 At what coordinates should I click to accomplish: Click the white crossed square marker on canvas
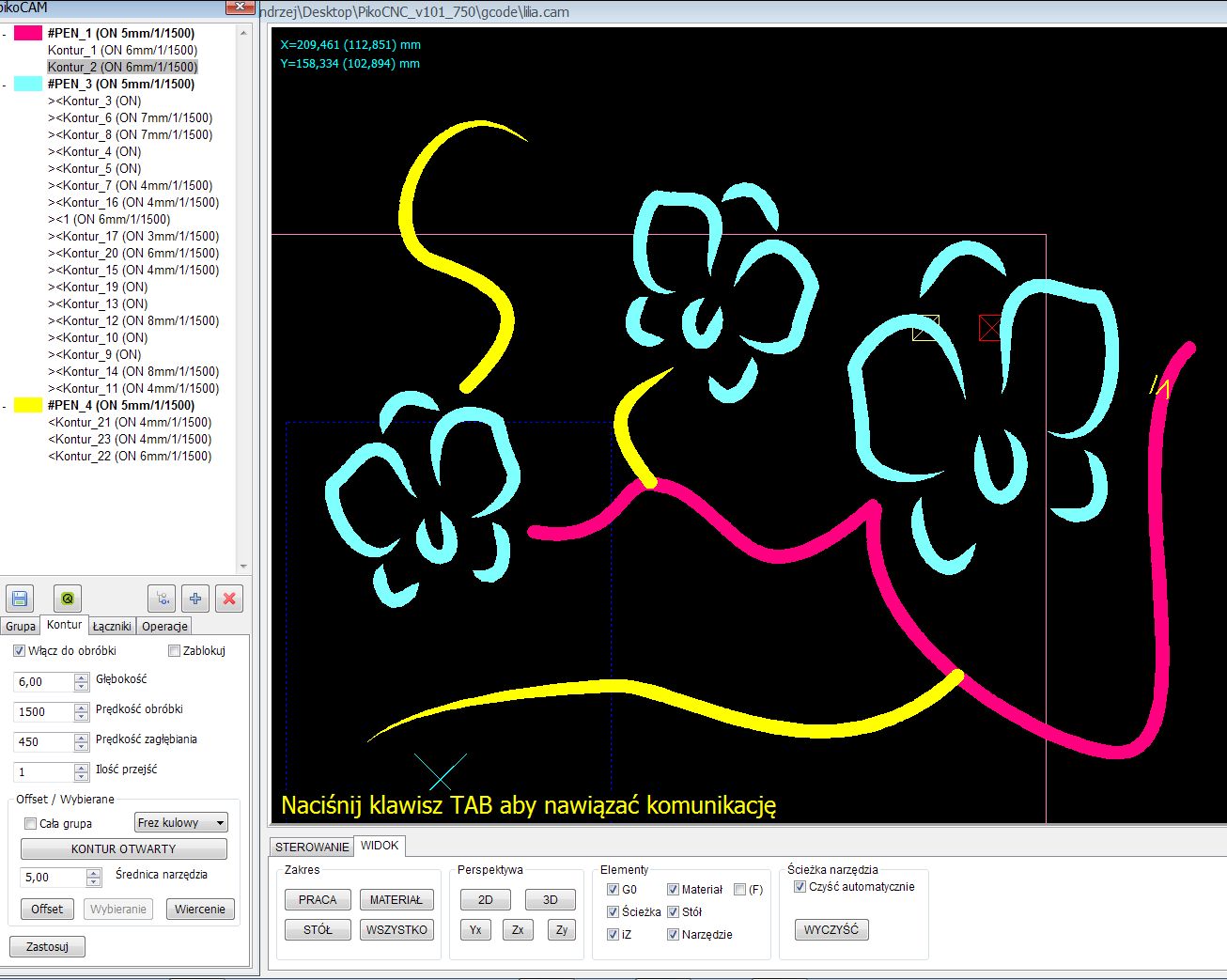pos(926,328)
